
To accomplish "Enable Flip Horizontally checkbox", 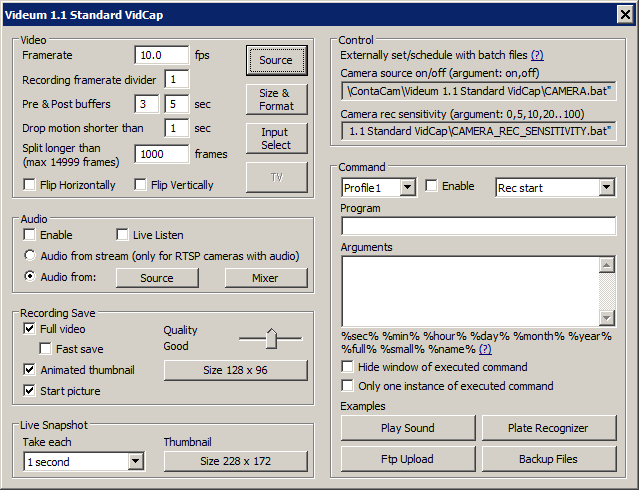I will [x=30, y=185].
